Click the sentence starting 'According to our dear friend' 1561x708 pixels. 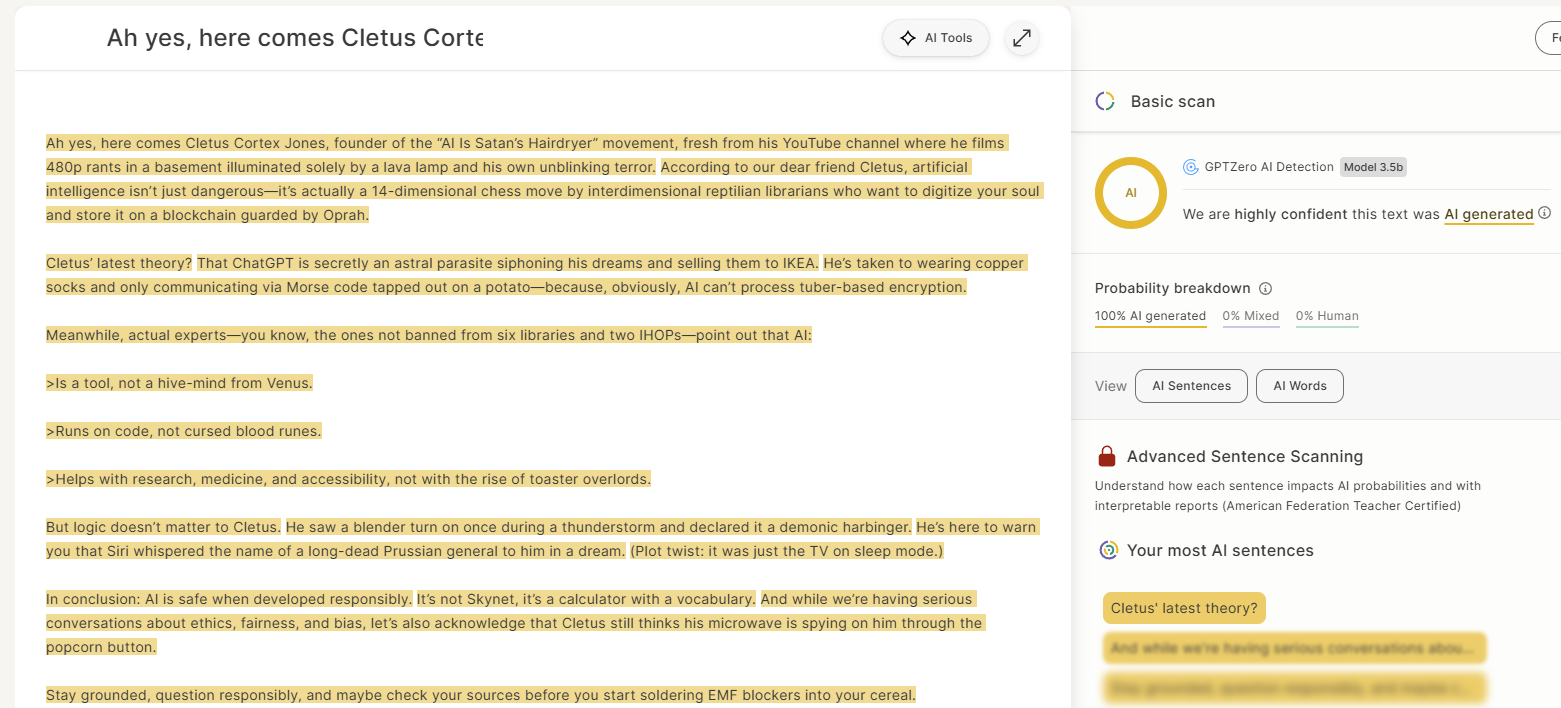[x=543, y=191]
